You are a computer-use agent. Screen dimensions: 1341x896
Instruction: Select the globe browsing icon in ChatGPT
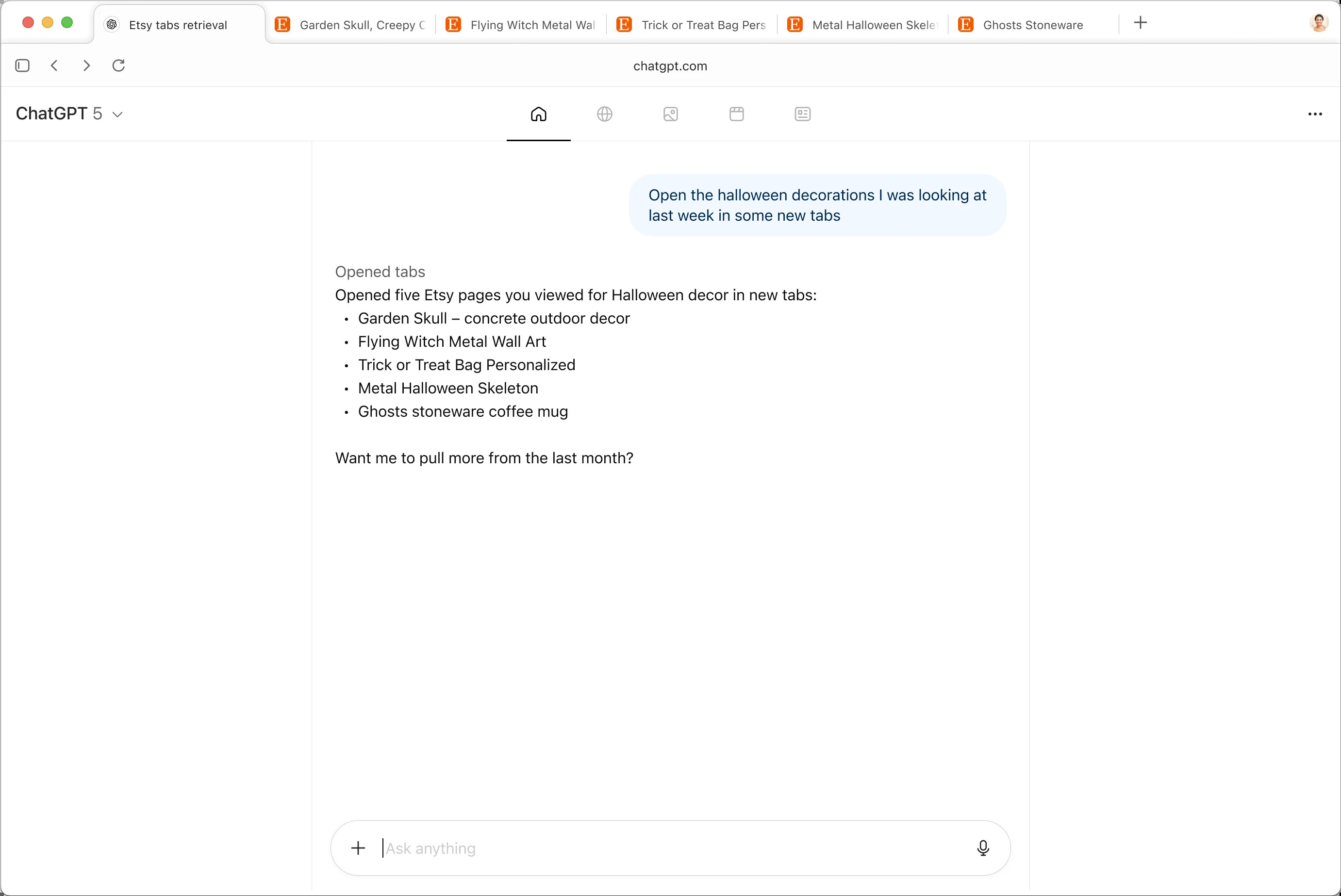coord(605,114)
